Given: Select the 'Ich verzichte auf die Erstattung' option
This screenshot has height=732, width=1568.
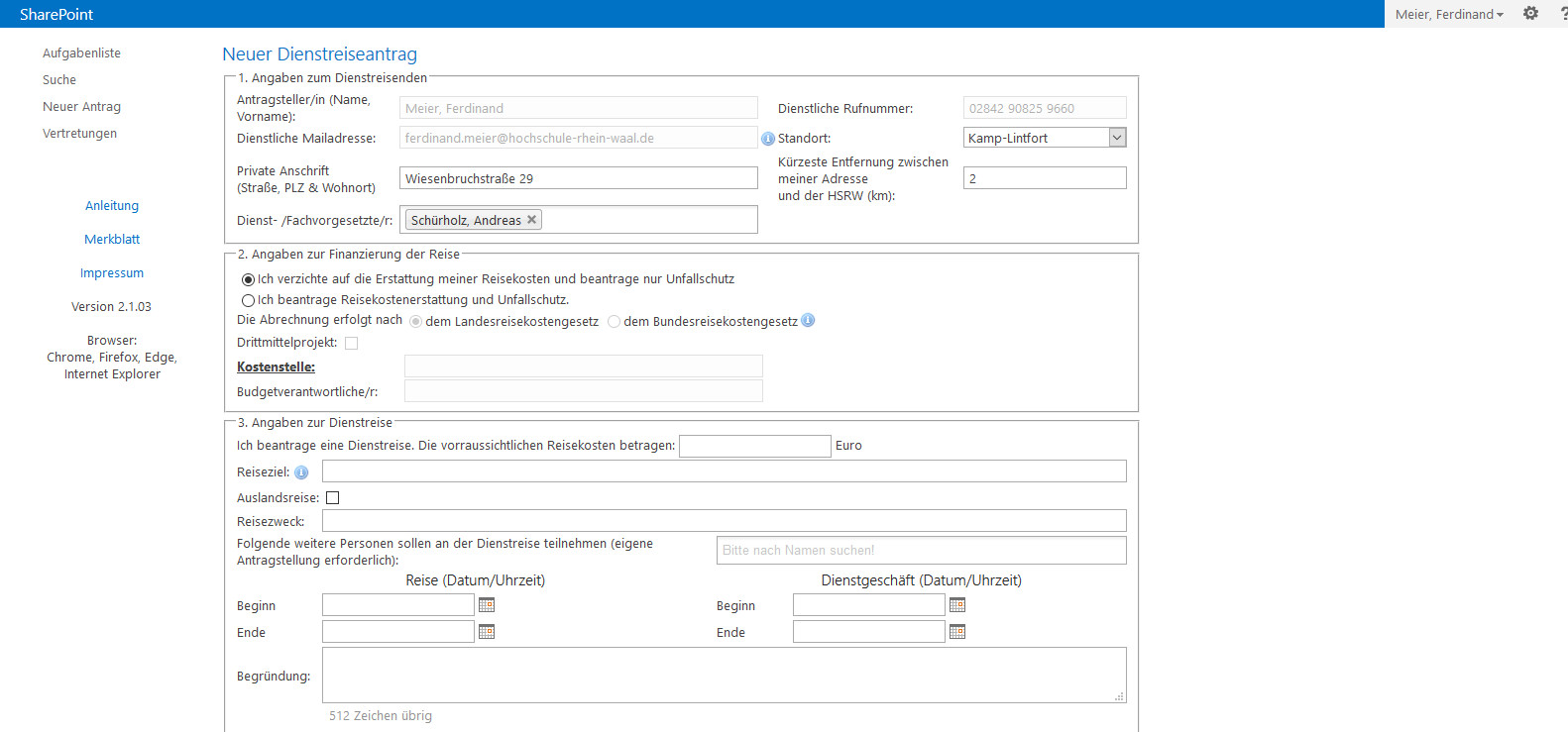Looking at the screenshot, I should [x=248, y=279].
